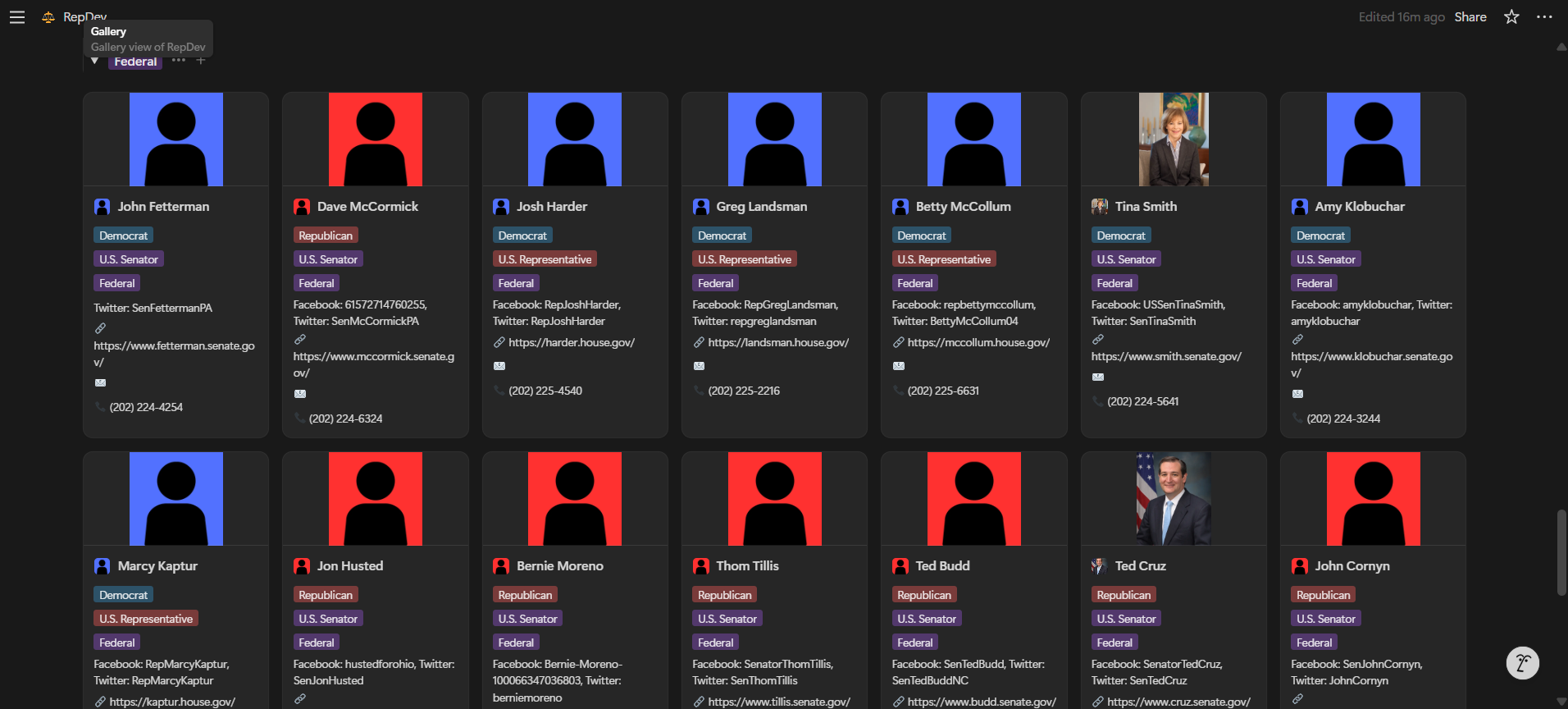This screenshot has width=1568, height=709.
Task: Click Republican tag on Dave McCormick card
Action: (x=326, y=236)
